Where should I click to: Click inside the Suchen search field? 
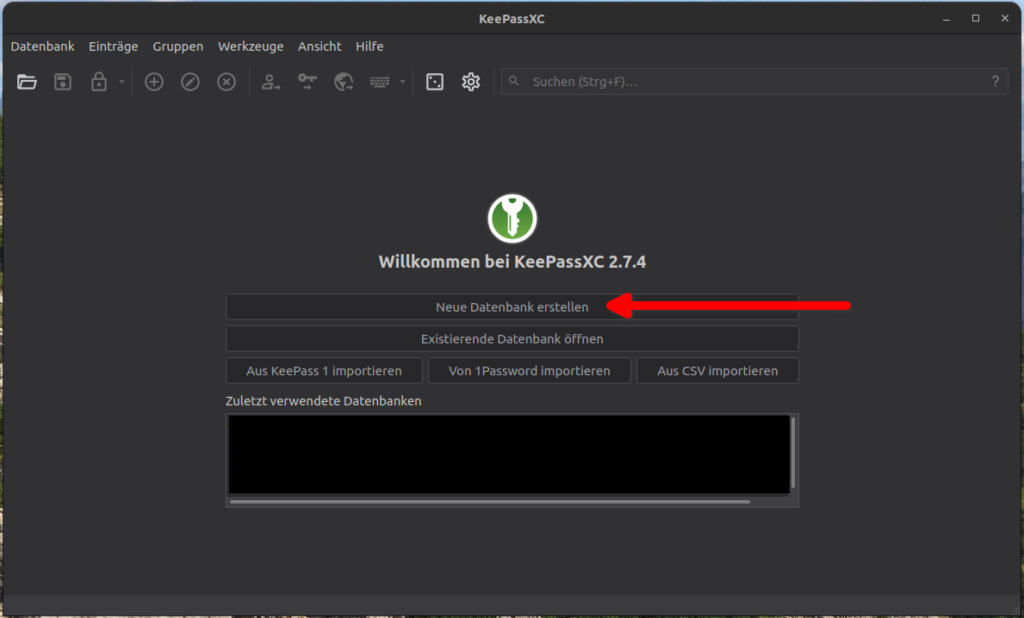click(700, 82)
